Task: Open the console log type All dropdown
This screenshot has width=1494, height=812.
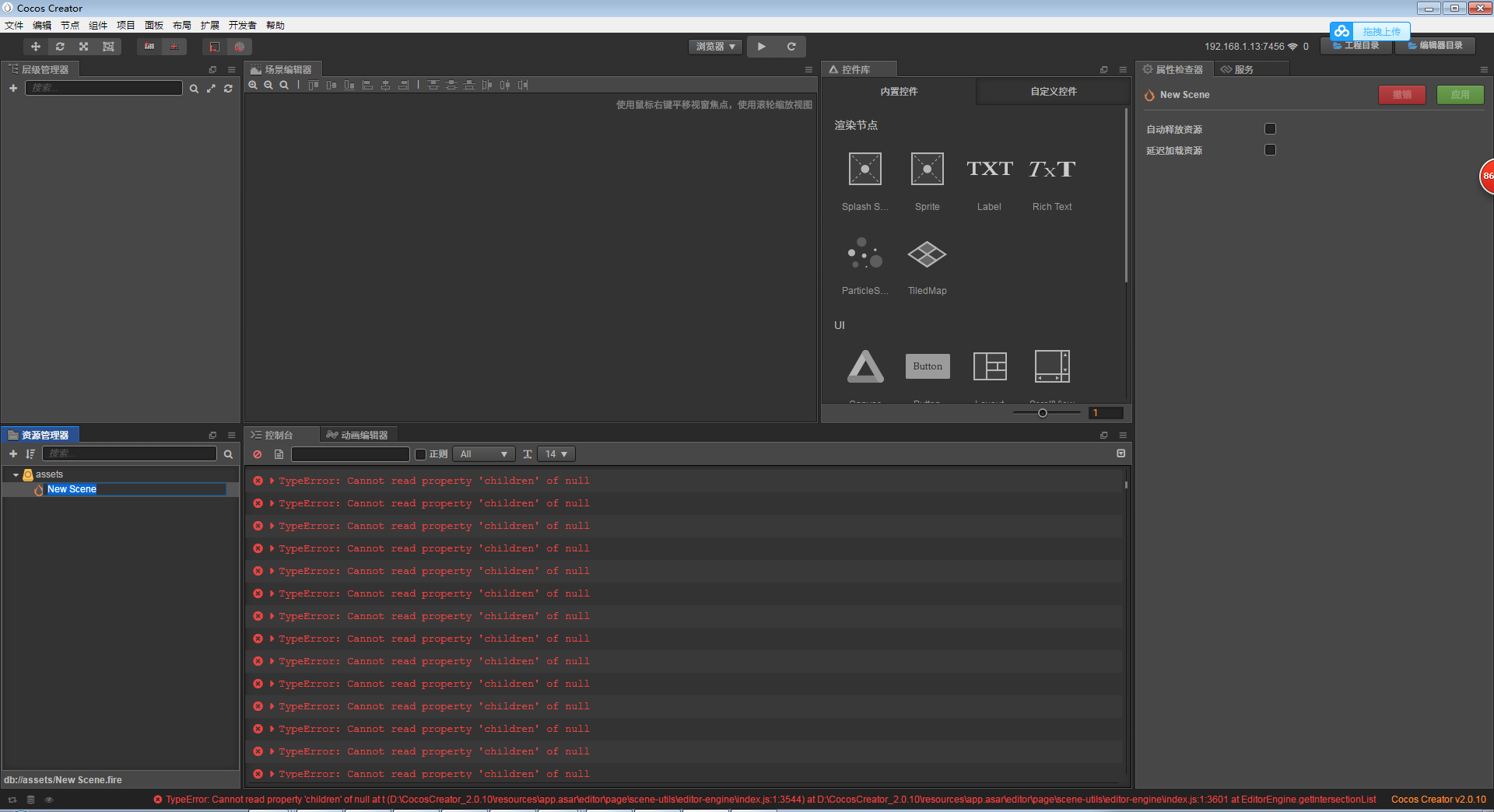Action: [484, 454]
